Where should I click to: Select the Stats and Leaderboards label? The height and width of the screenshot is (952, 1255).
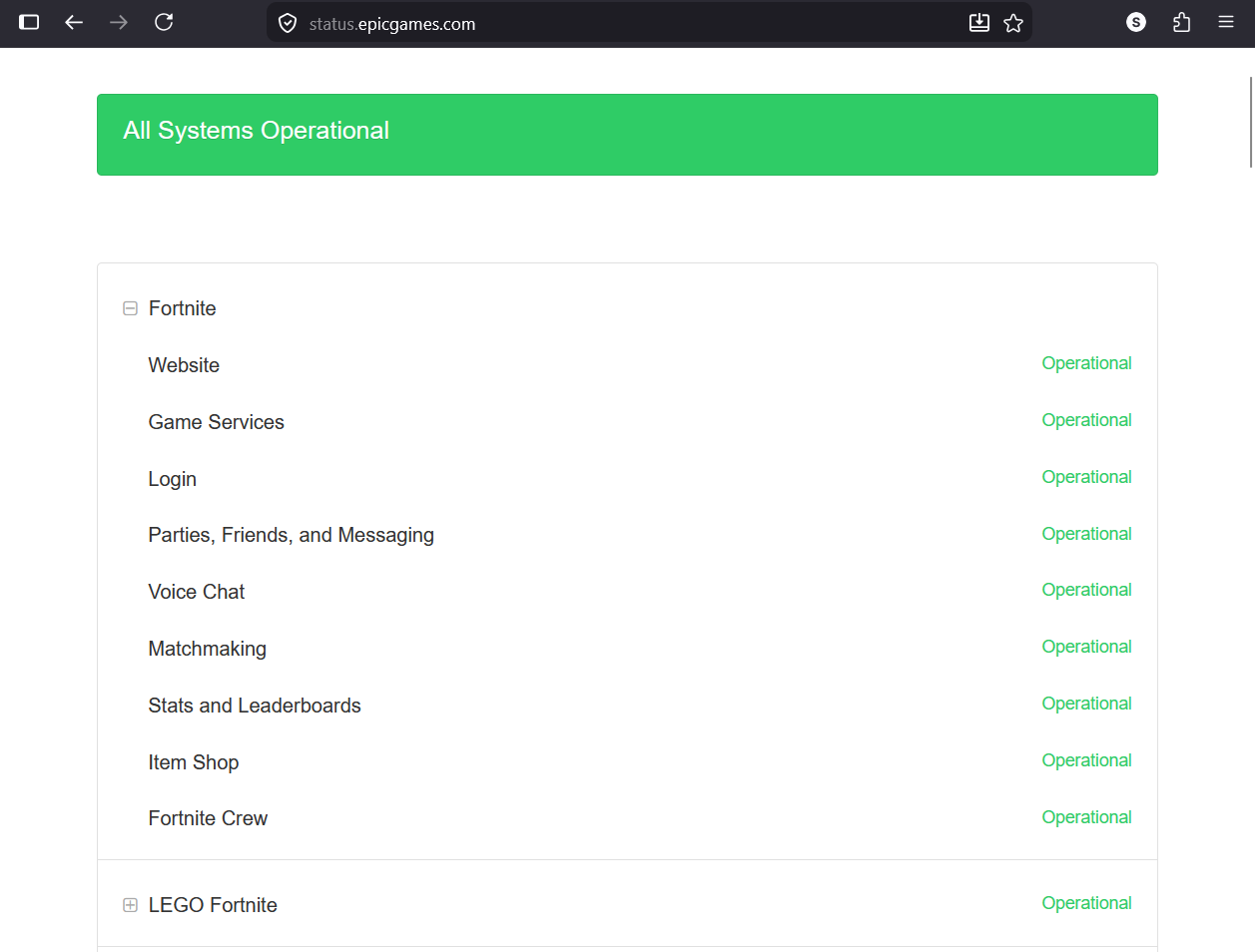click(255, 706)
